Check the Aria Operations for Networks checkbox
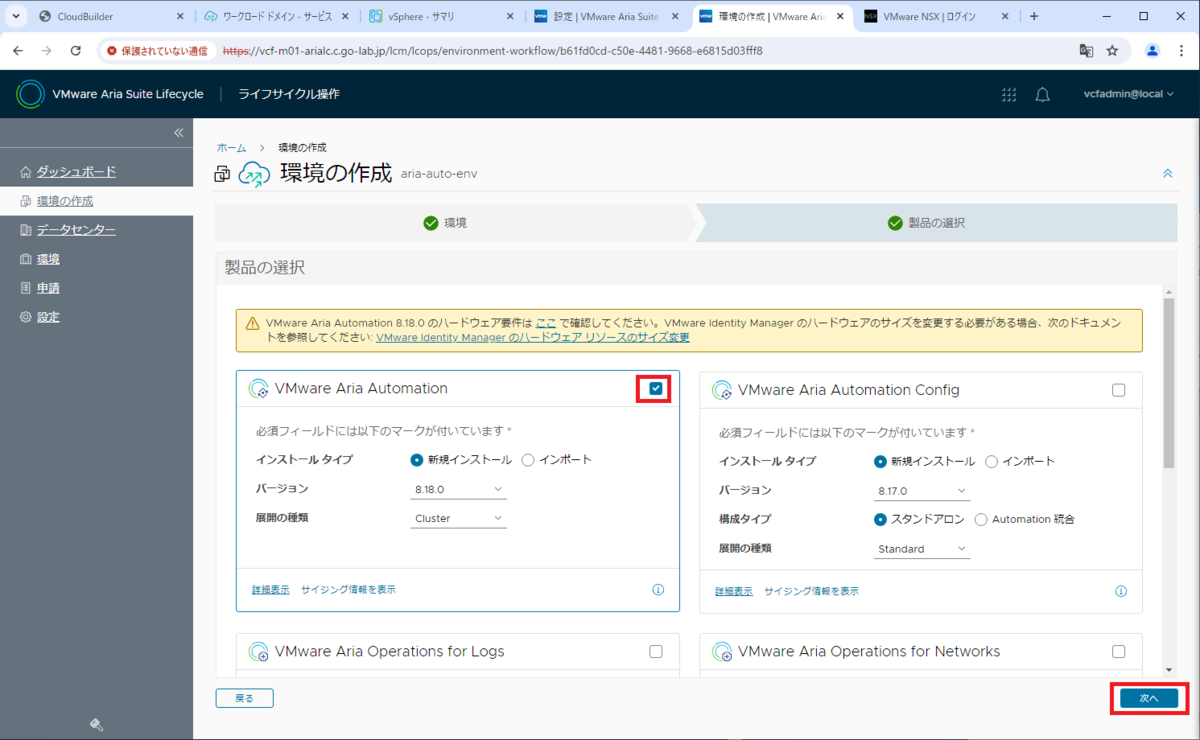Image resolution: width=1200 pixels, height=740 pixels. point(1119,651)
